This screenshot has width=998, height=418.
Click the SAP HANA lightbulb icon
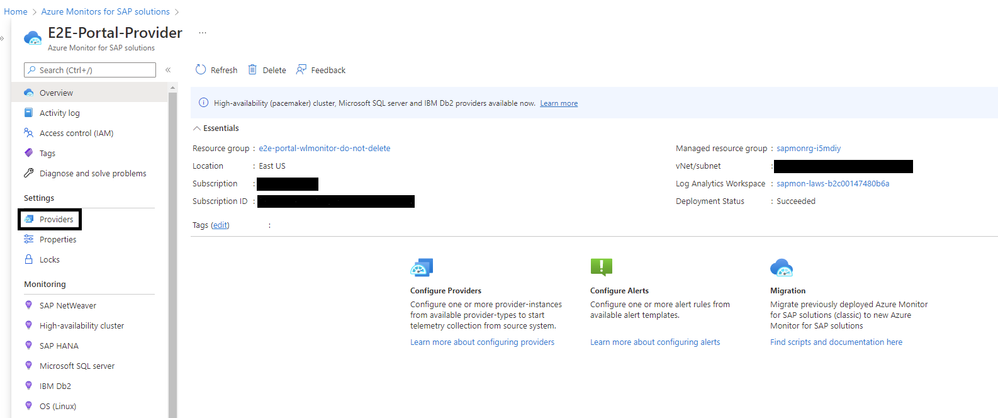pos(28,345)
